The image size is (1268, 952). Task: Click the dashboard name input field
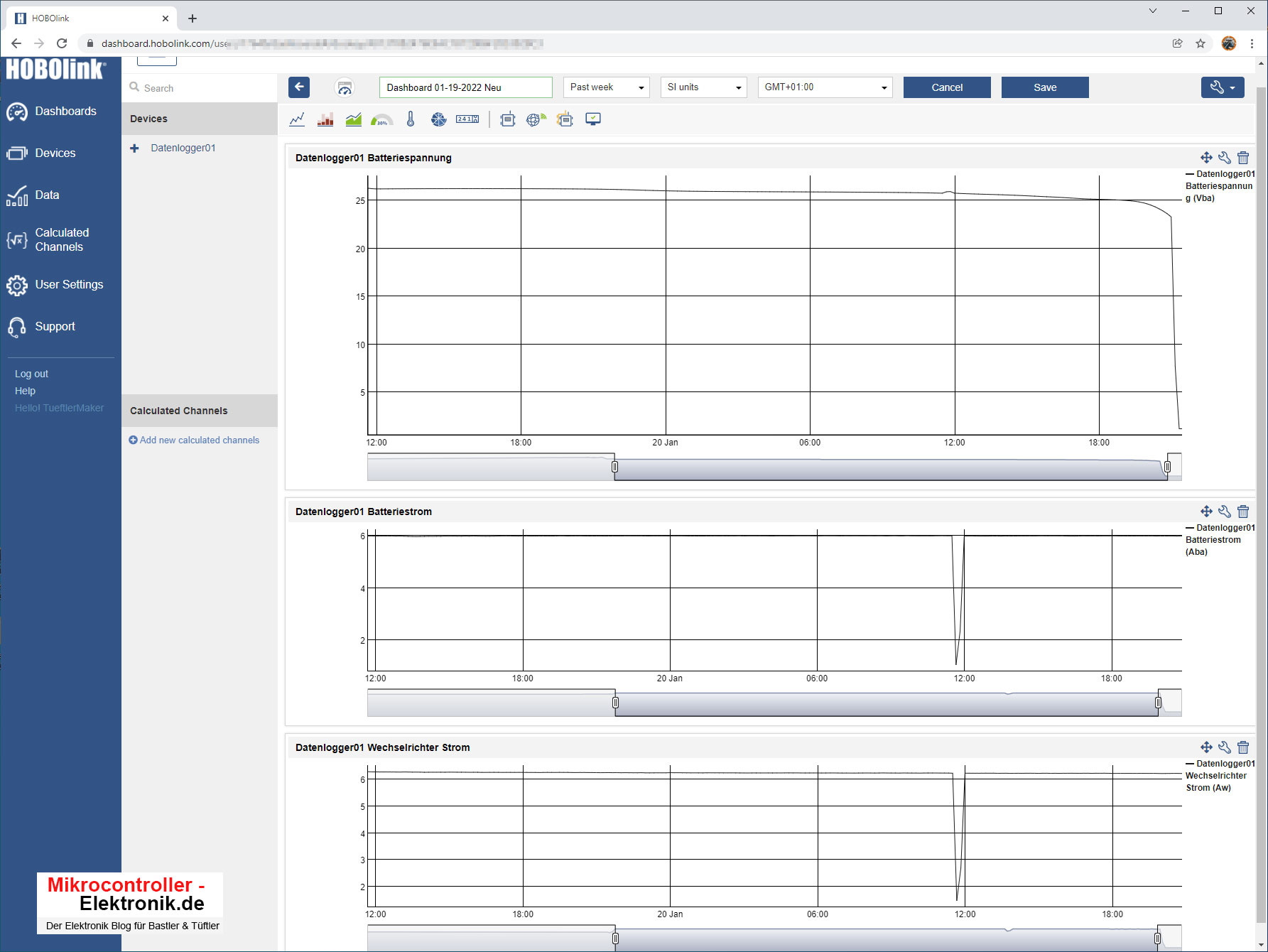[x=466, y=87]
